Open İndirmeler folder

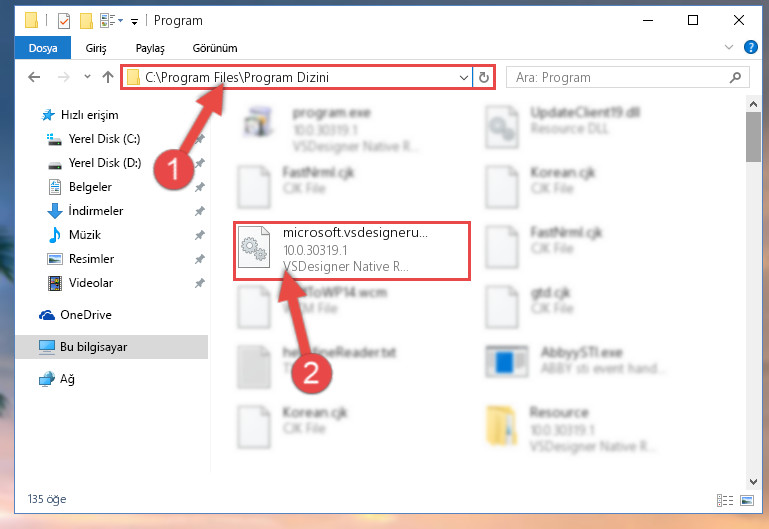click(x=96, y=211)
